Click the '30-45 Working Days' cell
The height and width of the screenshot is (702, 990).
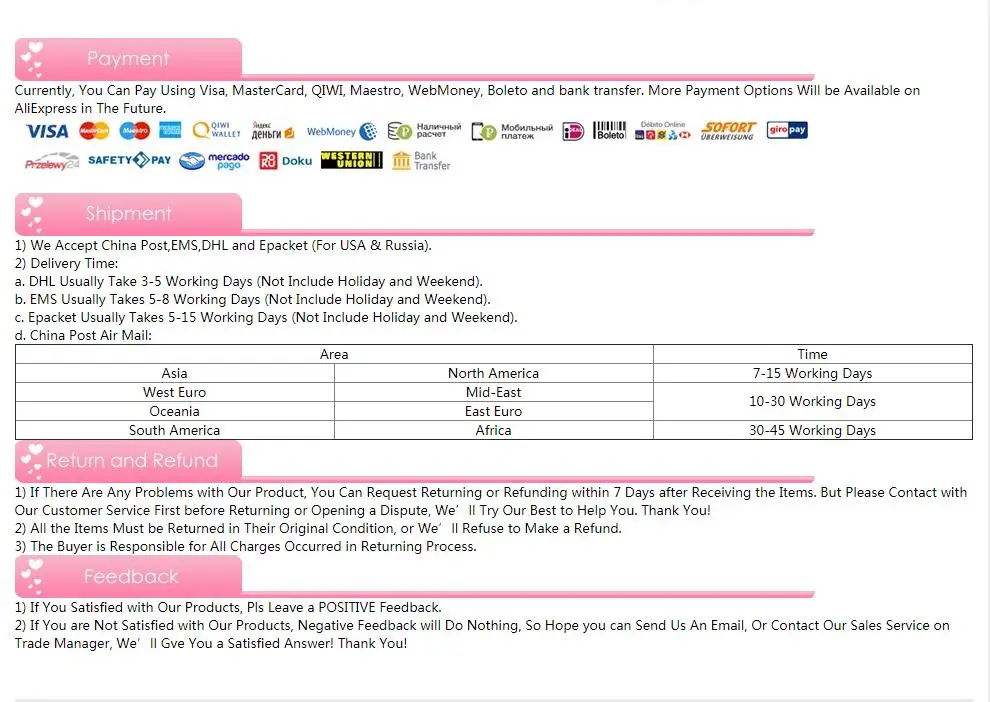click(813, 430)
